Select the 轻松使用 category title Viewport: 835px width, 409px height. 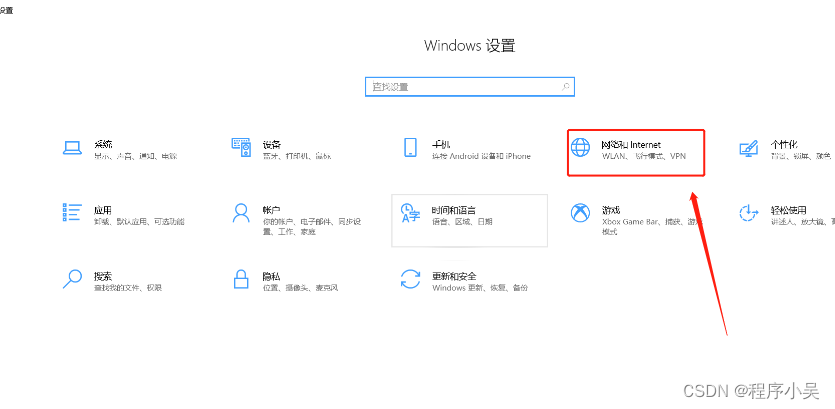click(788, 210)
